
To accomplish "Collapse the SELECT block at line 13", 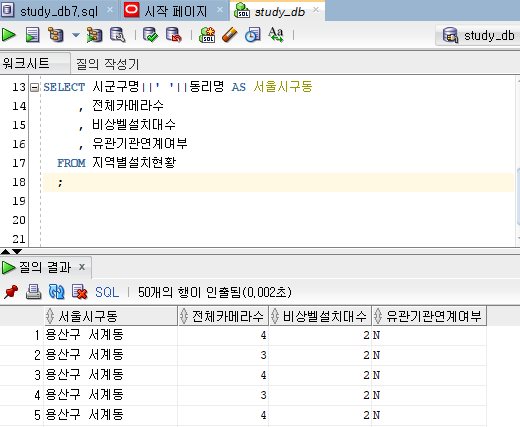I will pyautogui.click(x=34, y=88).
